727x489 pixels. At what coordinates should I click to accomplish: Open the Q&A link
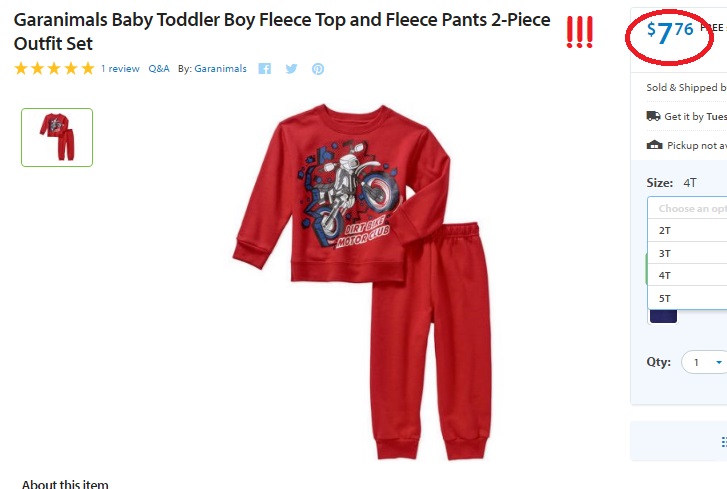tap(159, 69)
